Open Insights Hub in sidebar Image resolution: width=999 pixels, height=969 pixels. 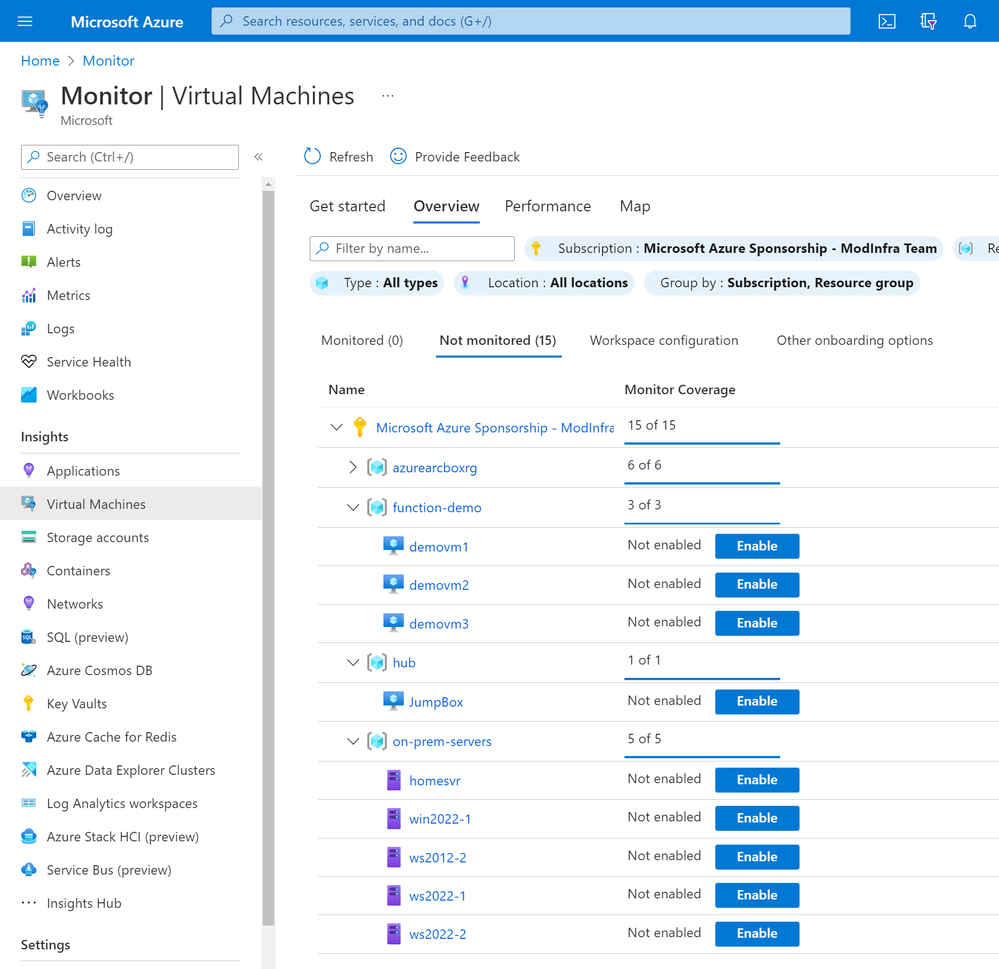pos(83,903)
